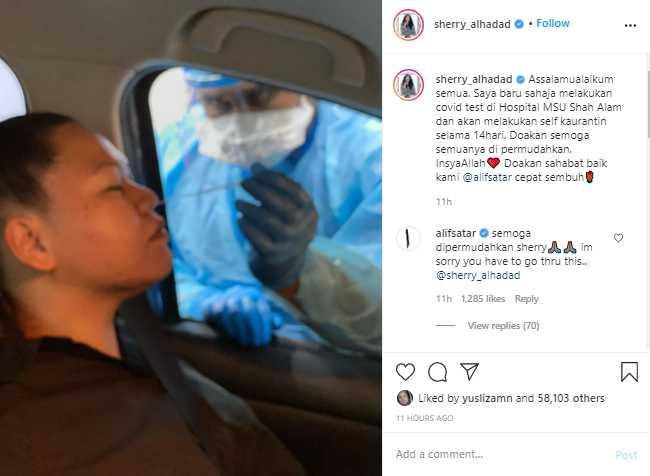Like the post with the heart icon

pos(405,372)
